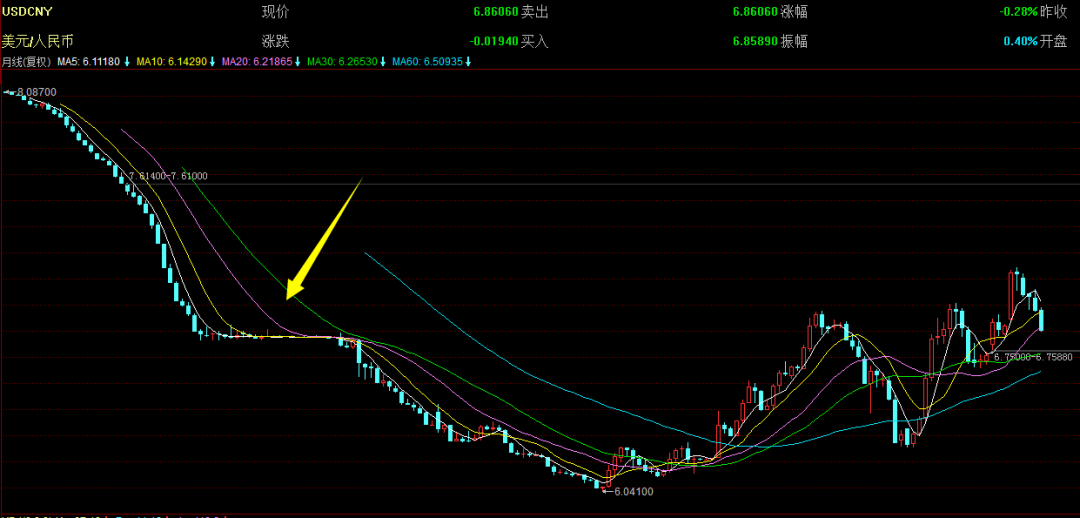This screenshot has height=518, width=1080.
Task: Click the USDCNY symbol title
Action: point(27,11)
